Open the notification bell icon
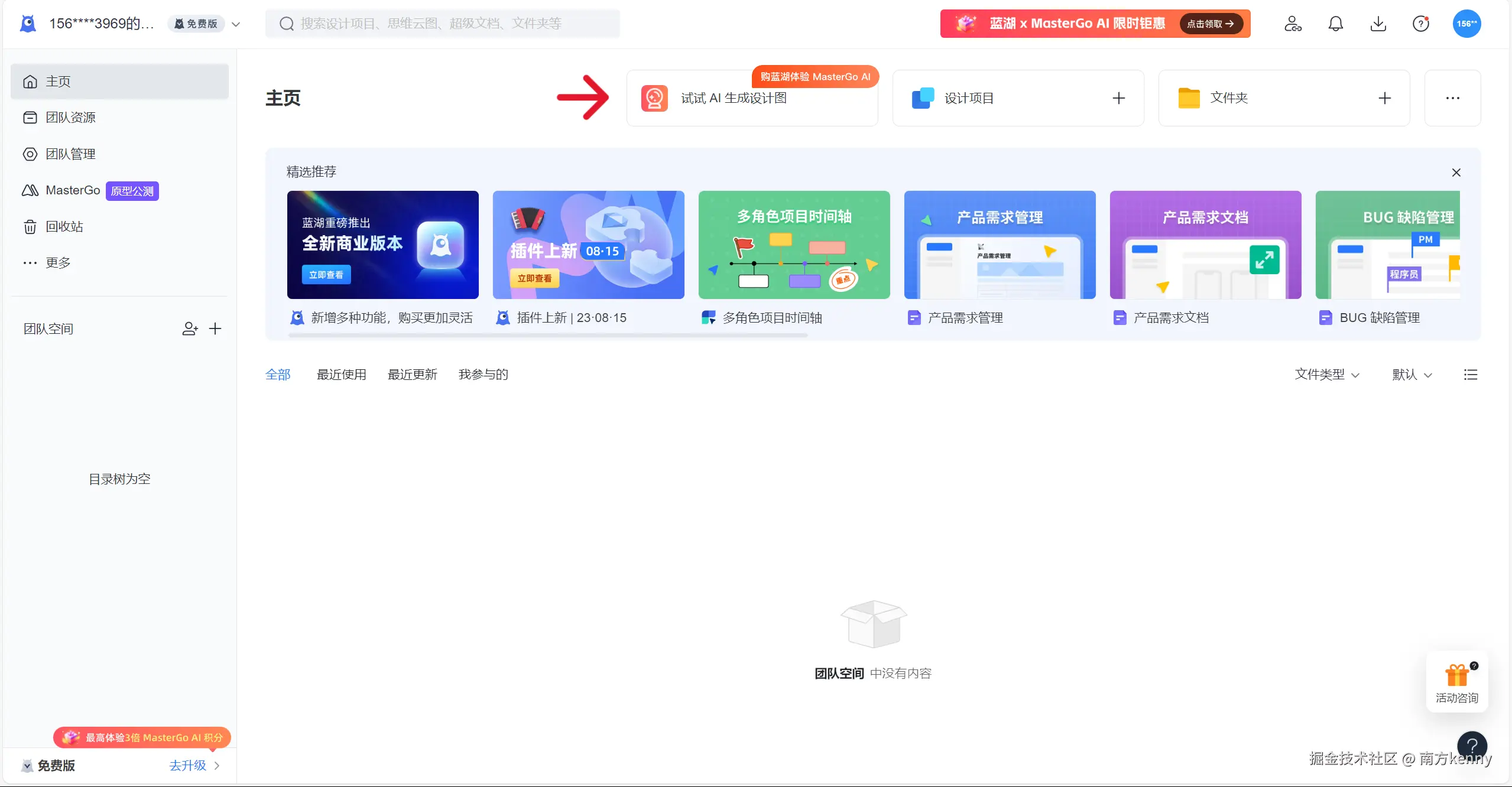1512x787 pixels. pyautogui.click(x=1335, y=24)
